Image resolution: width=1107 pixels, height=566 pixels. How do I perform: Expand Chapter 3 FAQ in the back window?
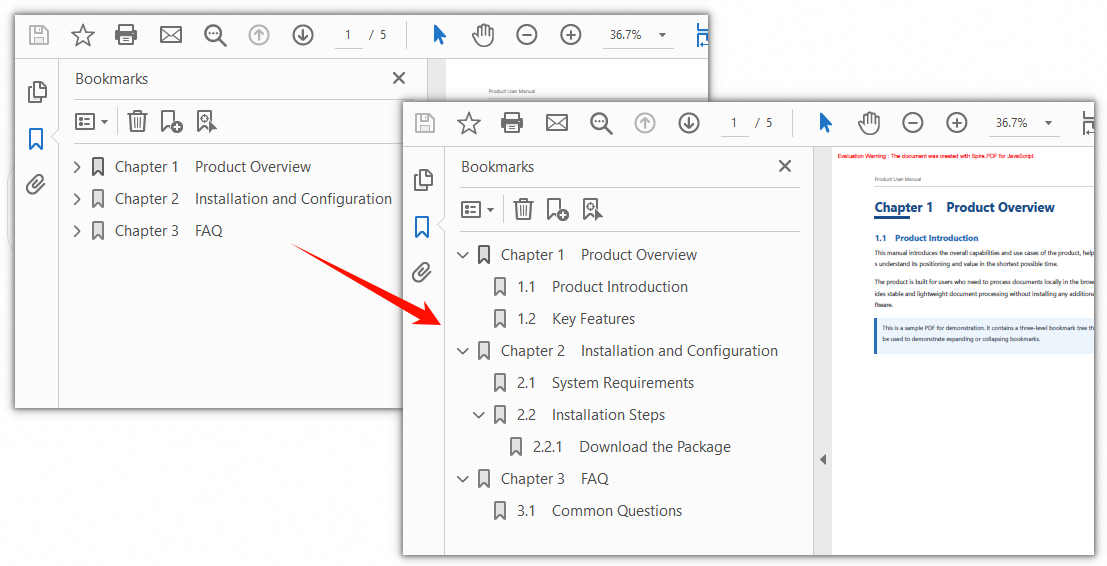tap(77, 231)
